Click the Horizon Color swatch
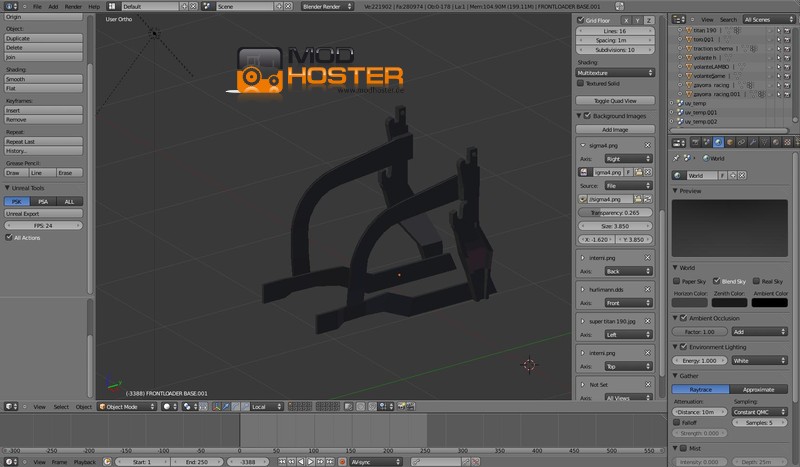This screenshot has height=467, width=800. 690,303
